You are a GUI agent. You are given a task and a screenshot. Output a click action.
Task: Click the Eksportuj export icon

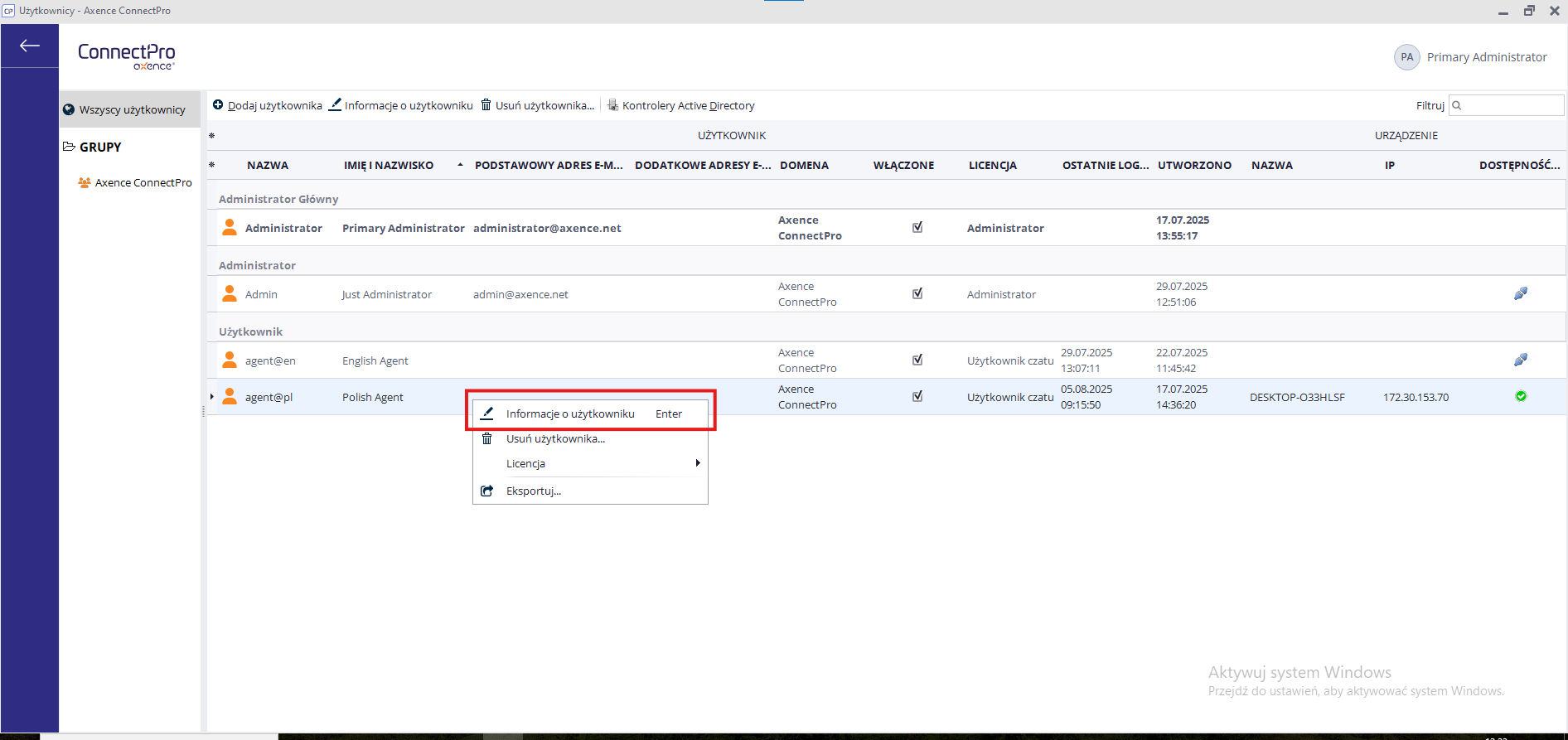[487, 491]
